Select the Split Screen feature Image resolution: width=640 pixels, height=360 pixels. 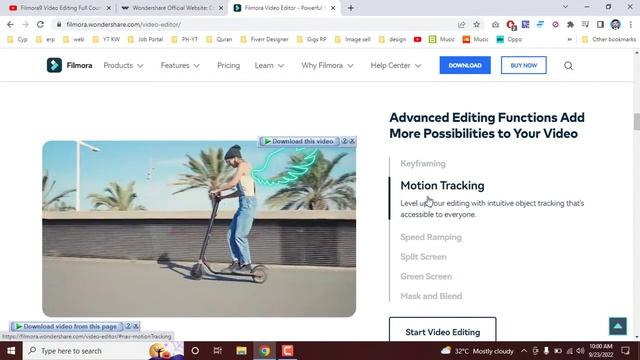pos(423,256)
